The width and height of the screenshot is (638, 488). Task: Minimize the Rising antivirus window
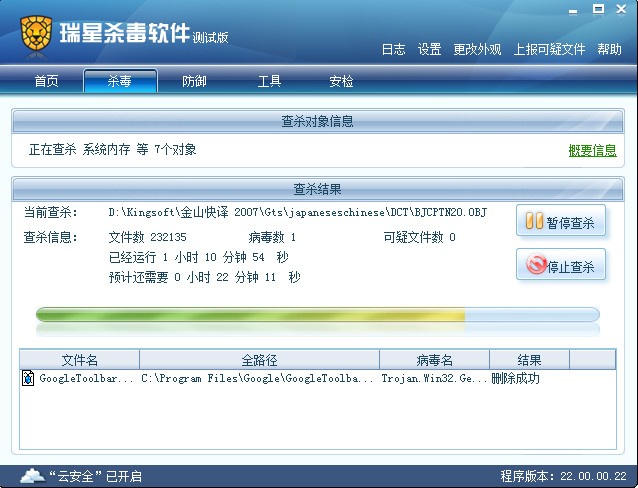tap(573, 11)
